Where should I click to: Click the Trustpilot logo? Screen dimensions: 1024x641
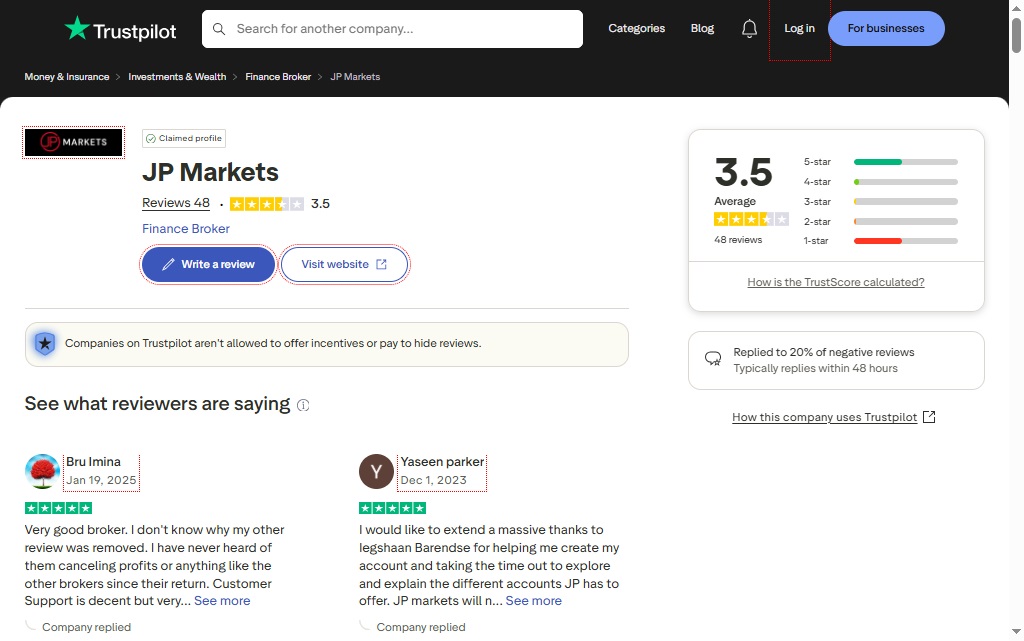(x=120, y=29)
